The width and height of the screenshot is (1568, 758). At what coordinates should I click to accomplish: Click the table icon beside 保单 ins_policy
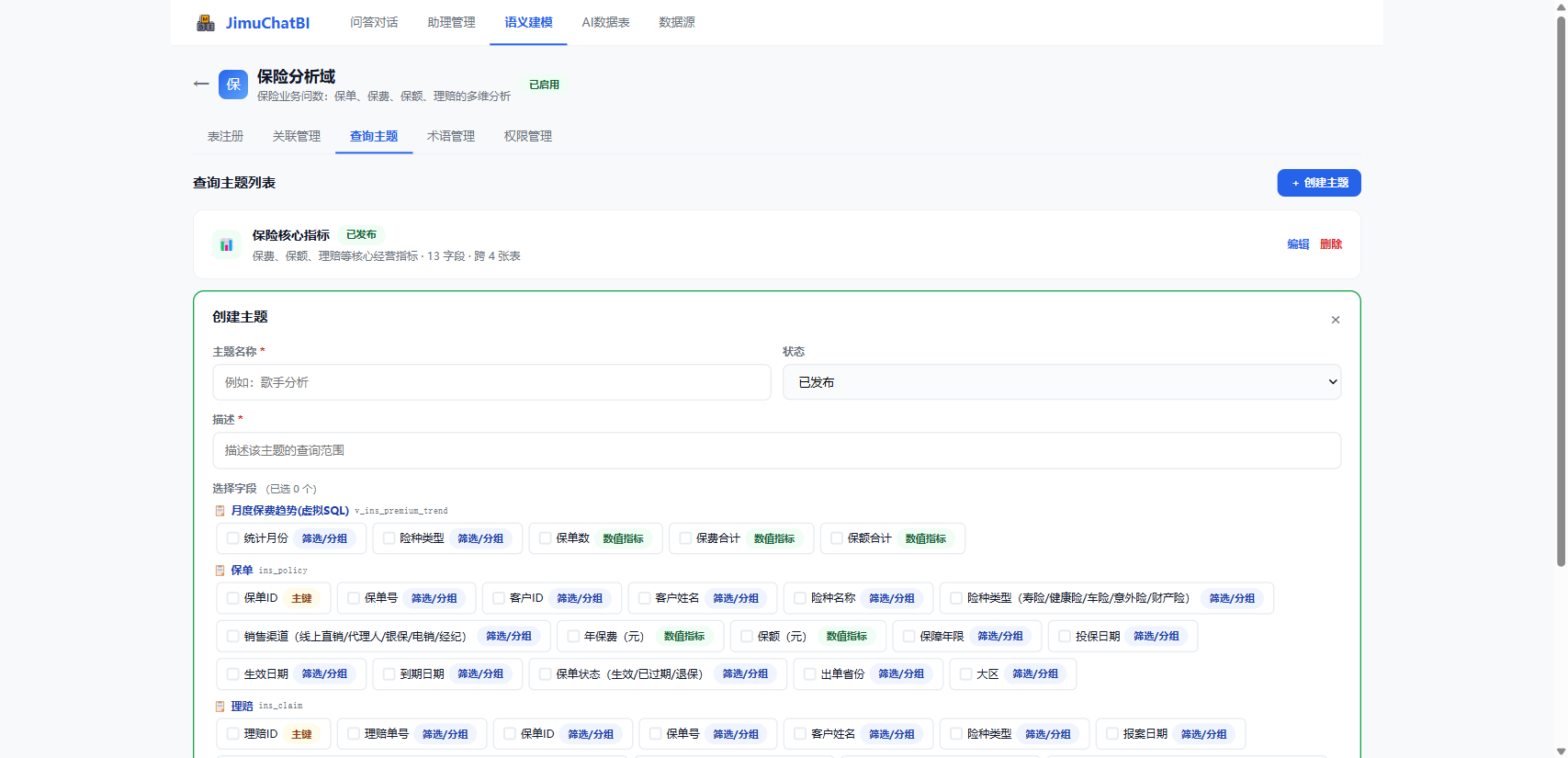click(x=220, y=571)
